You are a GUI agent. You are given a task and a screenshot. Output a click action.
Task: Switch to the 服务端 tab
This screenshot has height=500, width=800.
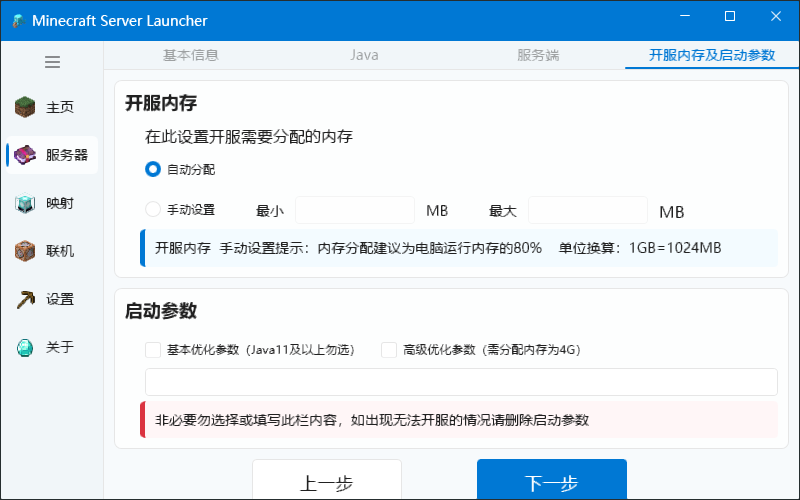point(538,55)
